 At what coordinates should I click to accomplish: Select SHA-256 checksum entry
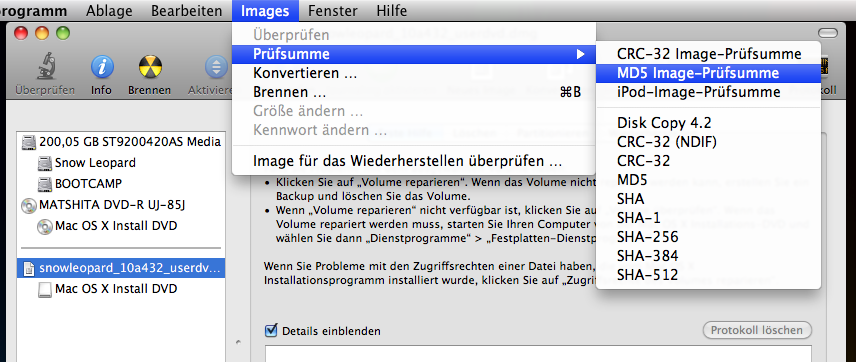pos(709,237)
